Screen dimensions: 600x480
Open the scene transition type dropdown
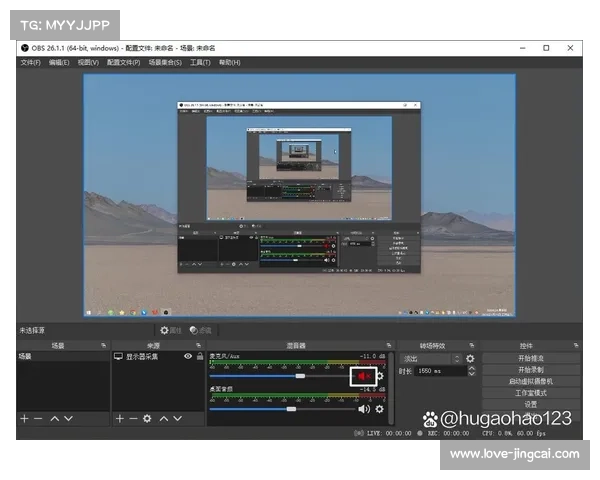(430, 358)
